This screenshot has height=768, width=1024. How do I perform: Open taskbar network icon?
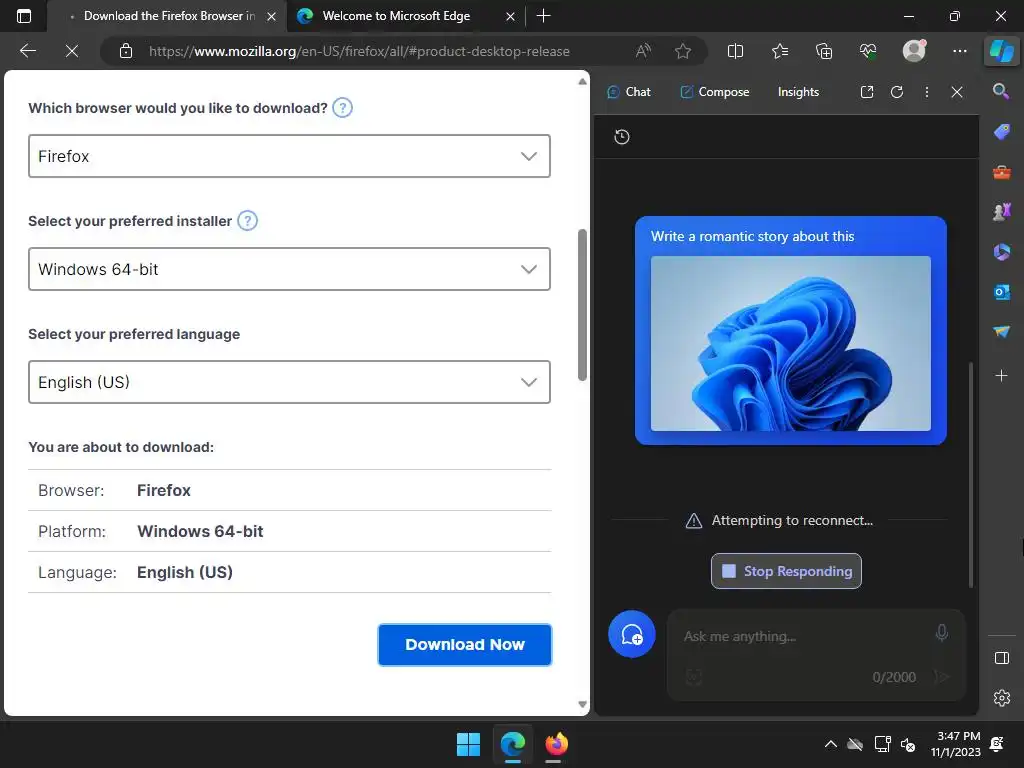882,744
